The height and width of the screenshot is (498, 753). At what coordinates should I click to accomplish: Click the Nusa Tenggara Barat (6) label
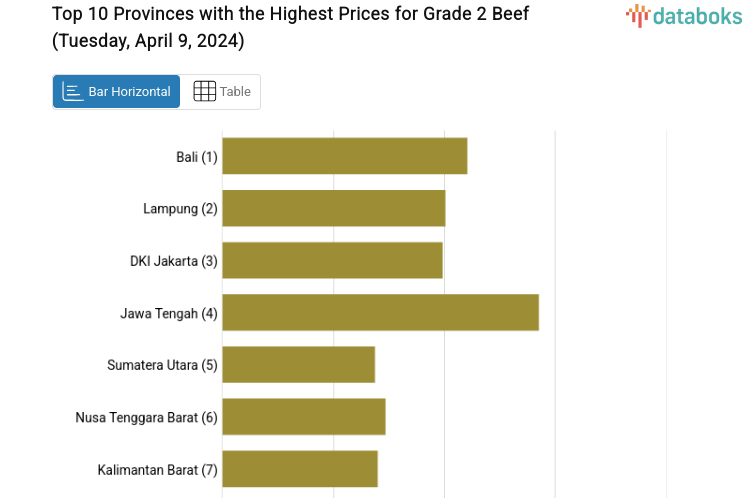pyautogui.click(x=146, y=417)
